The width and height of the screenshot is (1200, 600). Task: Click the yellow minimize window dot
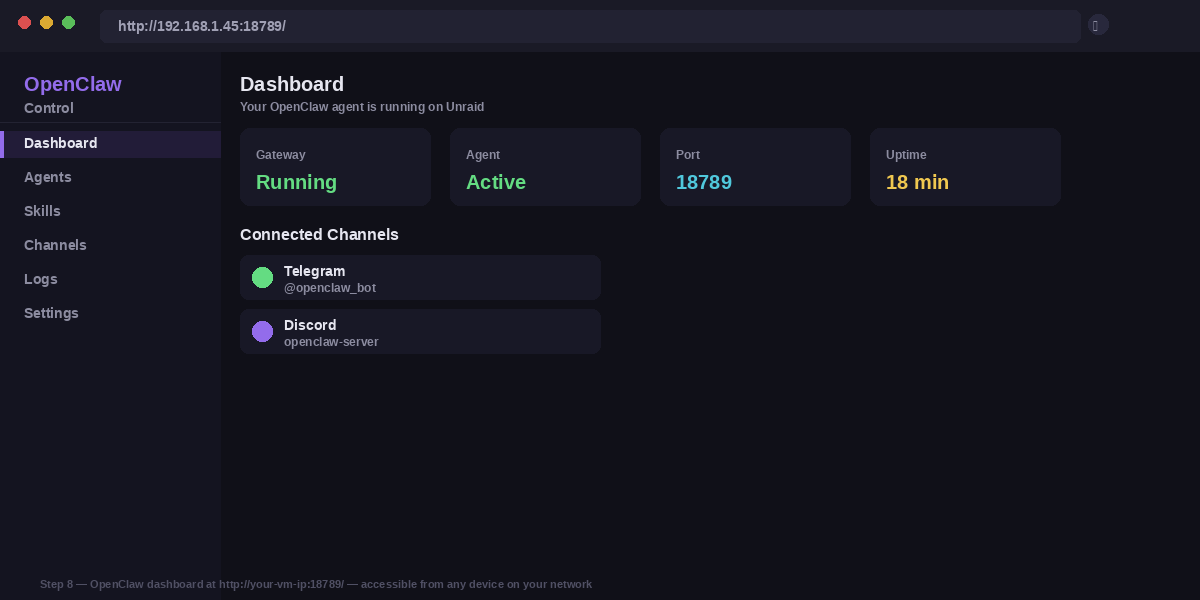47,23
